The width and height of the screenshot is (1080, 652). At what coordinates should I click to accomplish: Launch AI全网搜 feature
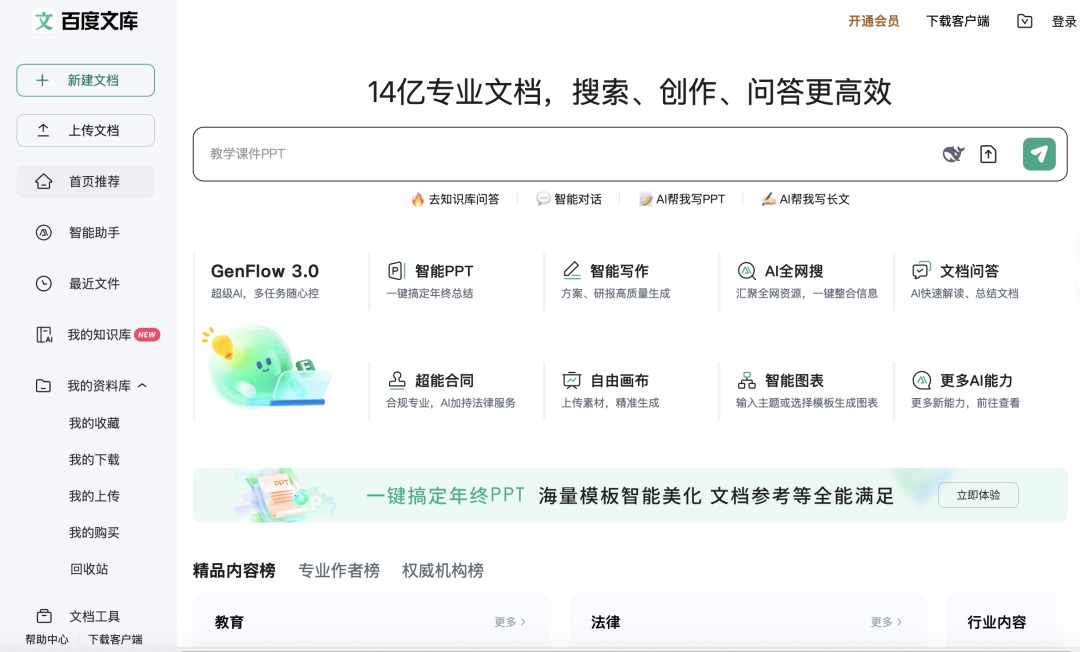click(x=793, y=271)
